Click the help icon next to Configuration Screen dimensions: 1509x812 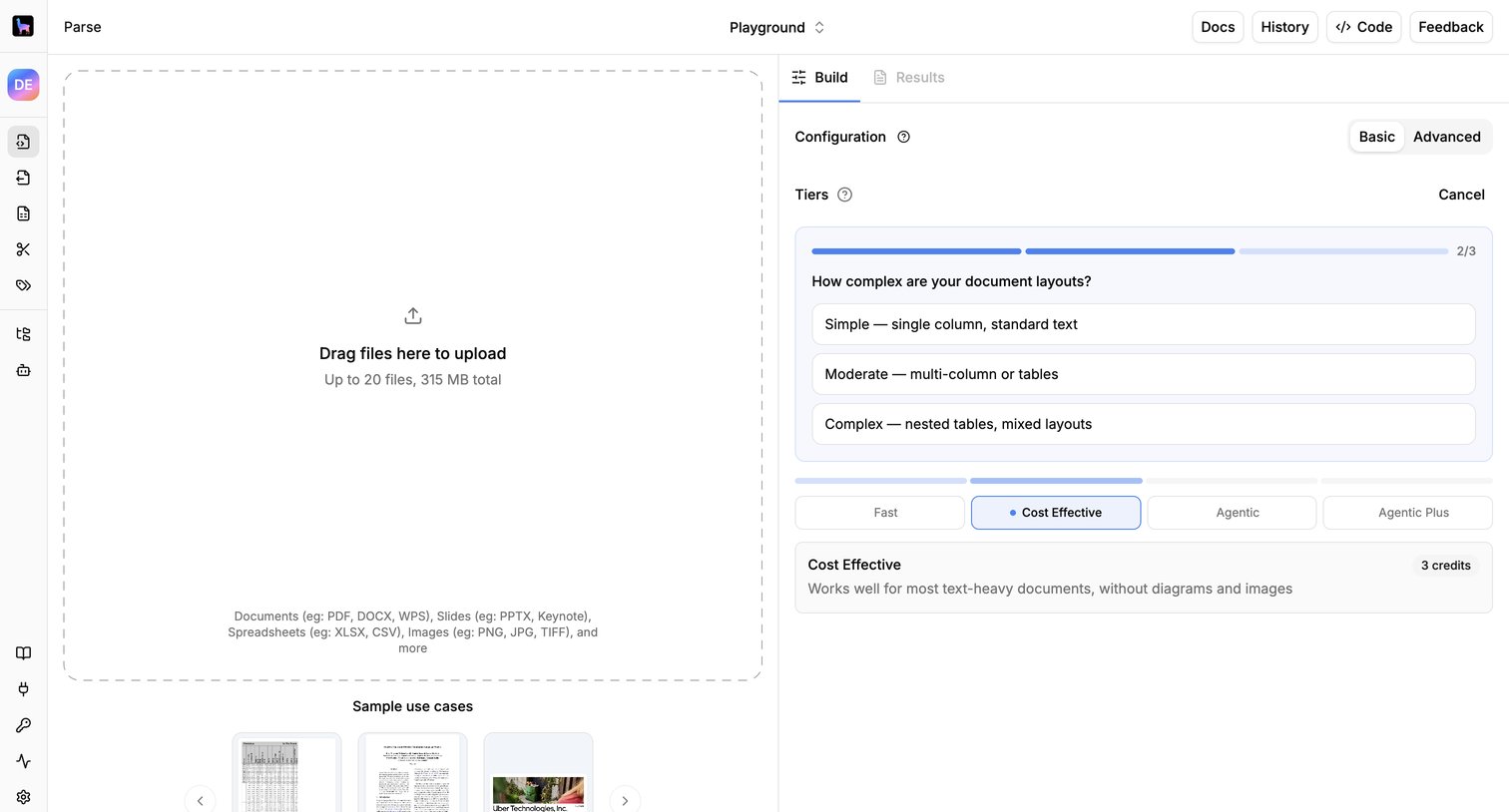pos(904,137)
